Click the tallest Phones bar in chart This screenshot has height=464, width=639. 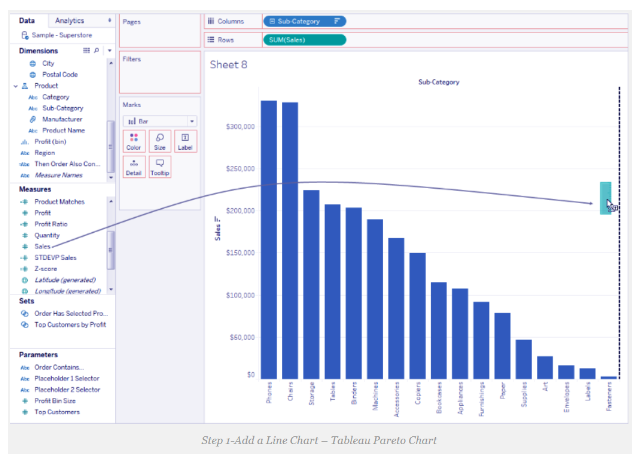point(268,240)
